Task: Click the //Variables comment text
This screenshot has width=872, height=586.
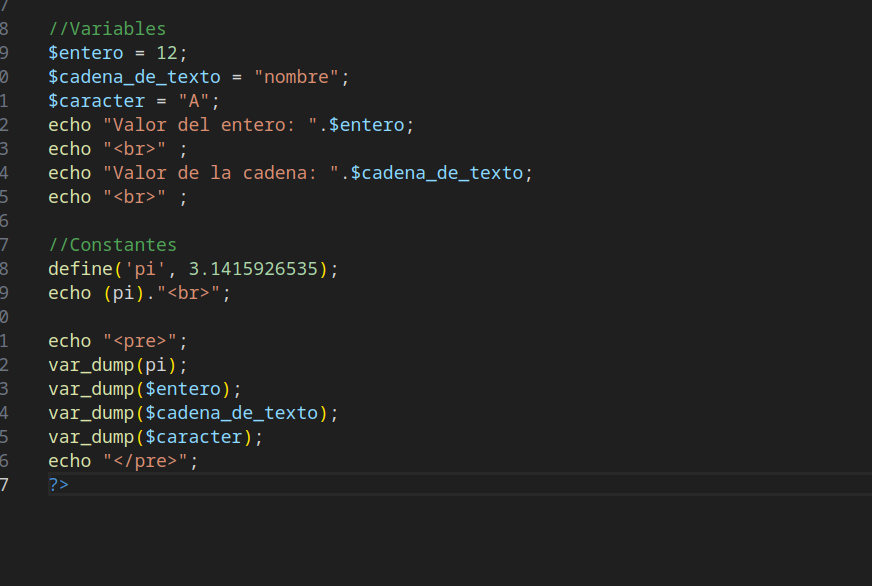Action: [x=106, y=28]
